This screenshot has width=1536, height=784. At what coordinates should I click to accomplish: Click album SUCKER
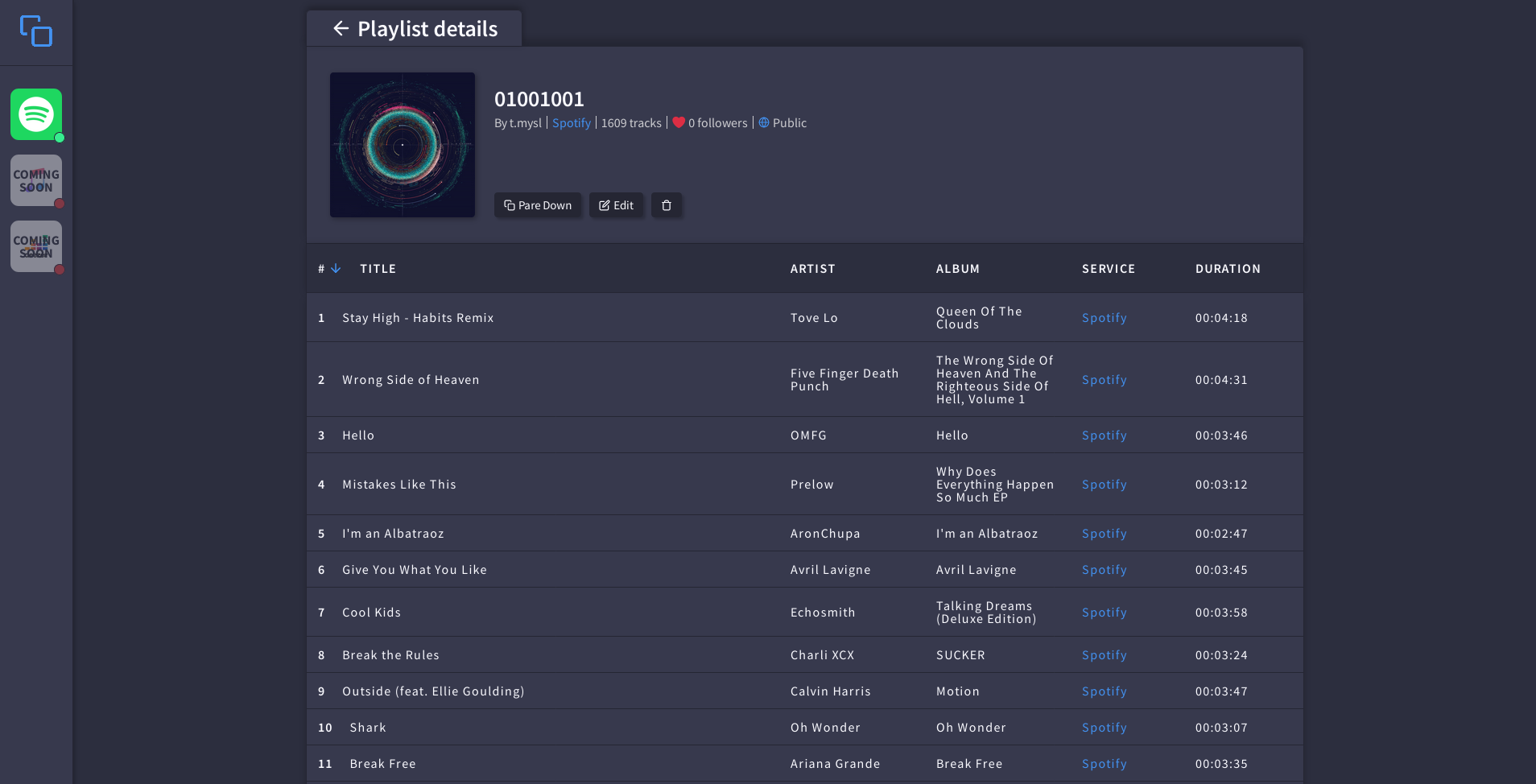(960, 655)
